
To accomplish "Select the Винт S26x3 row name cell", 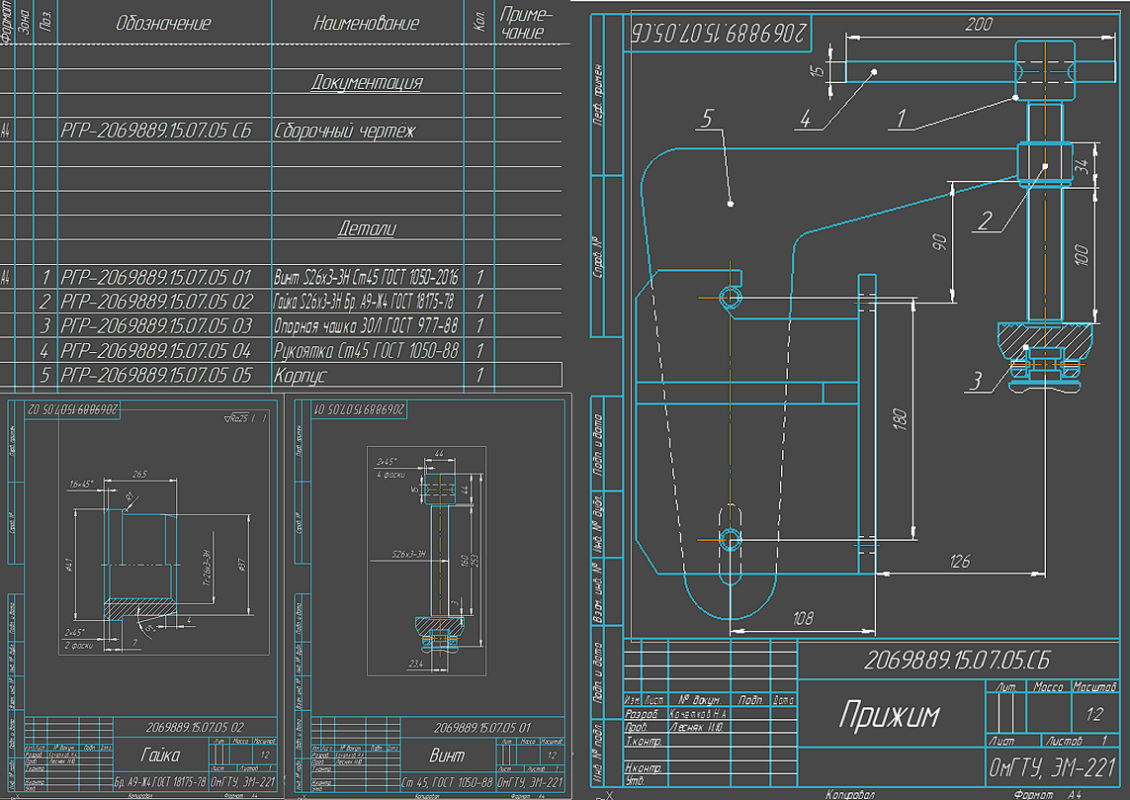I will pos(366,277).
